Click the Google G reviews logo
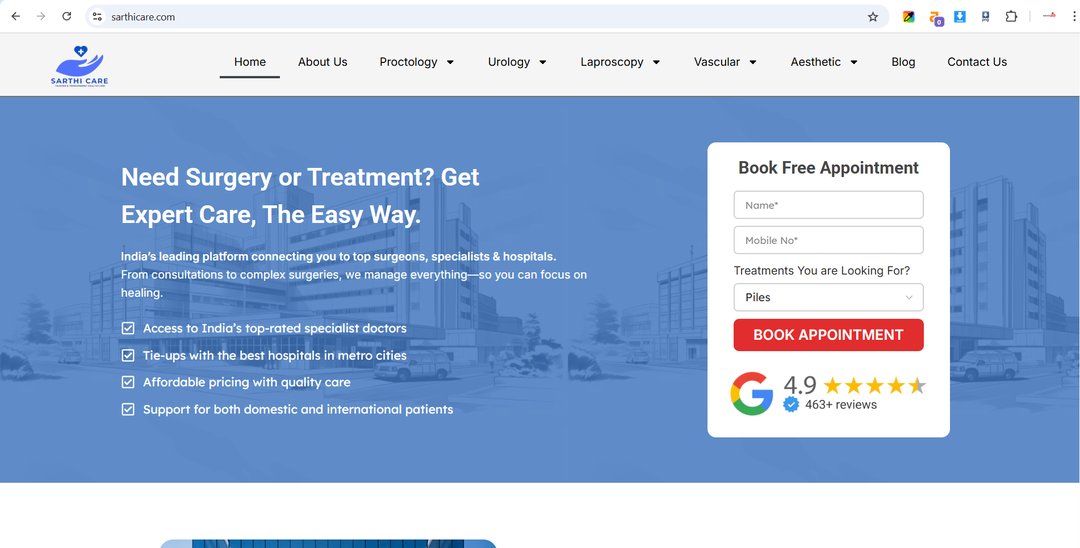The width and height of the screenshot is (1080, 548). coord(751,394)
